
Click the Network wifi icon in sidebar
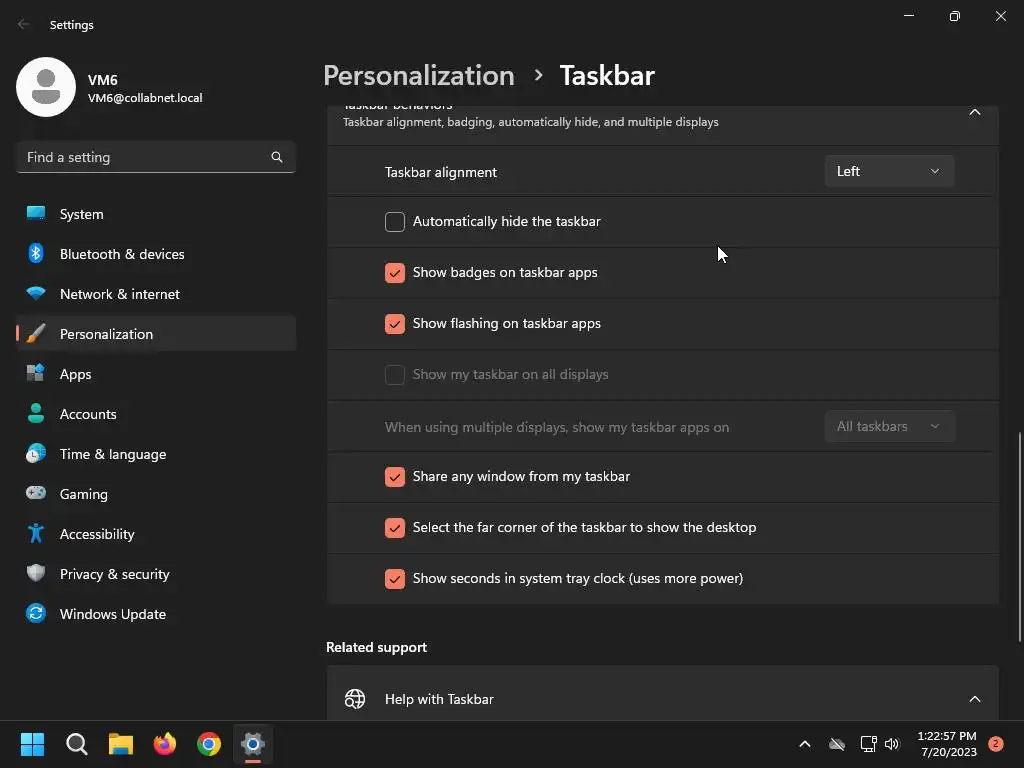(x=36, y=293)
